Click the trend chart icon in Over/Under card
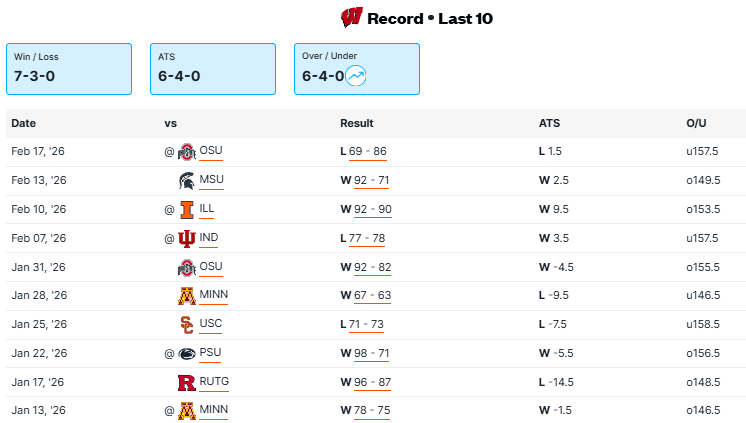 coord(356,75)
